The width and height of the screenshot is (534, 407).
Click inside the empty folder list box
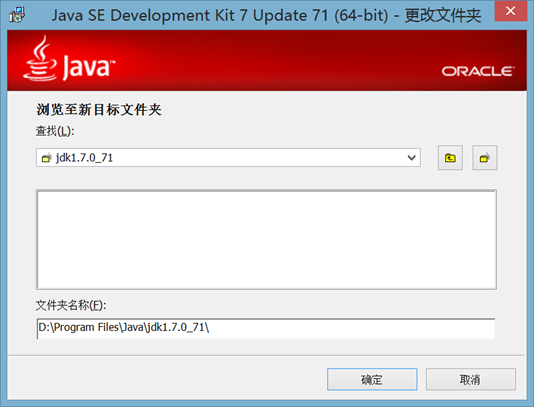click(x=266, y=240)
